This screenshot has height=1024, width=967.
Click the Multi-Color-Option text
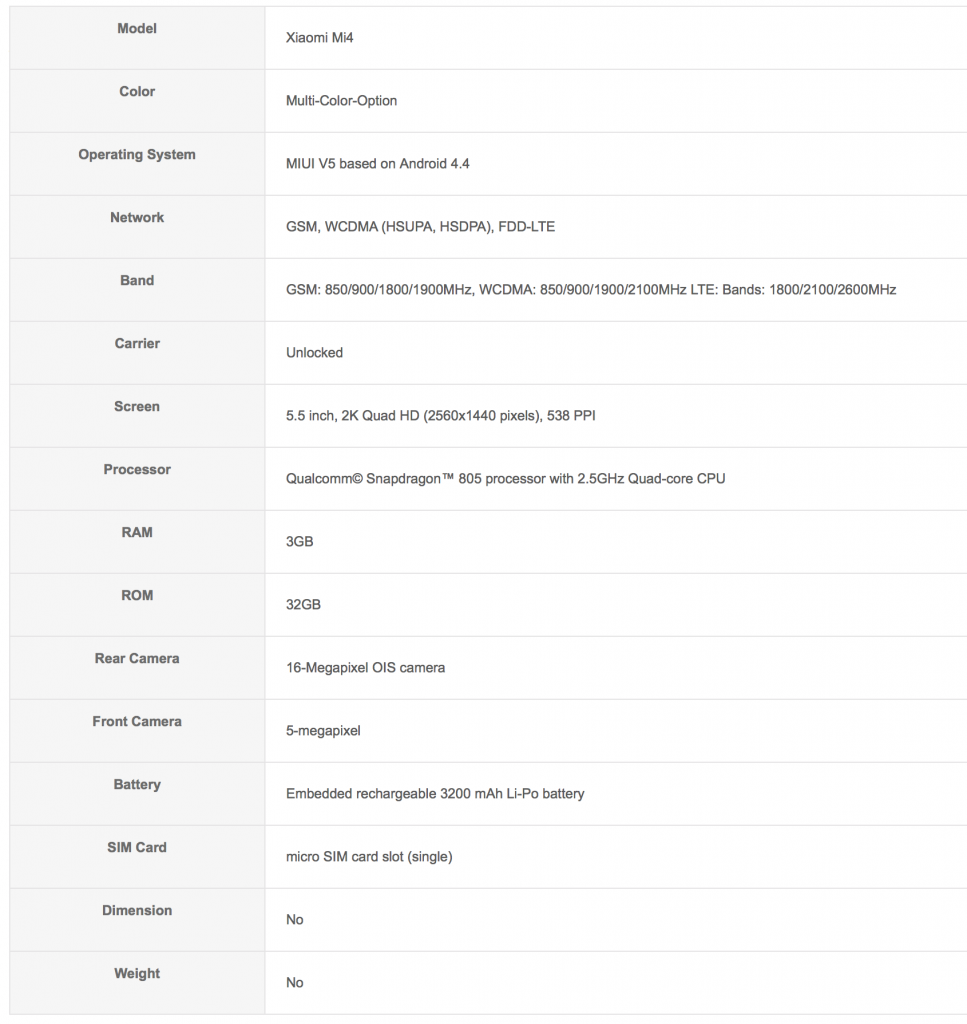(x=341, y=101)
